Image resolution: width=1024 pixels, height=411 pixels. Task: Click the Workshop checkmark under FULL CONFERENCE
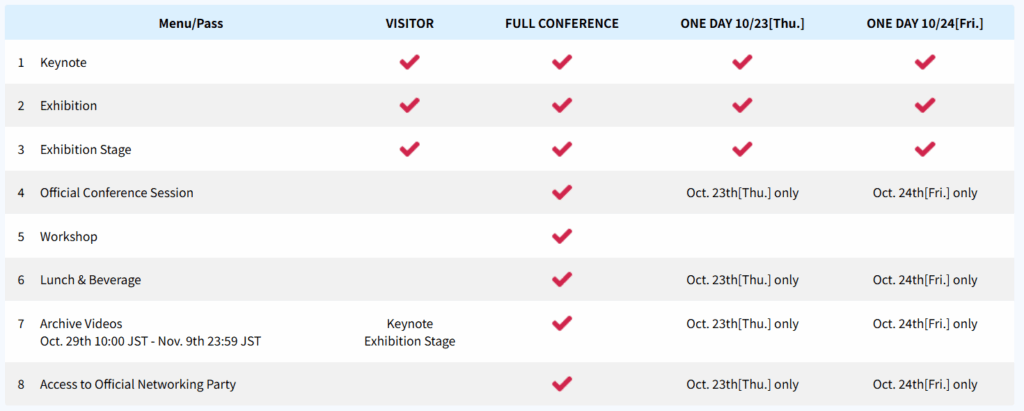click(x=562, y=236)
